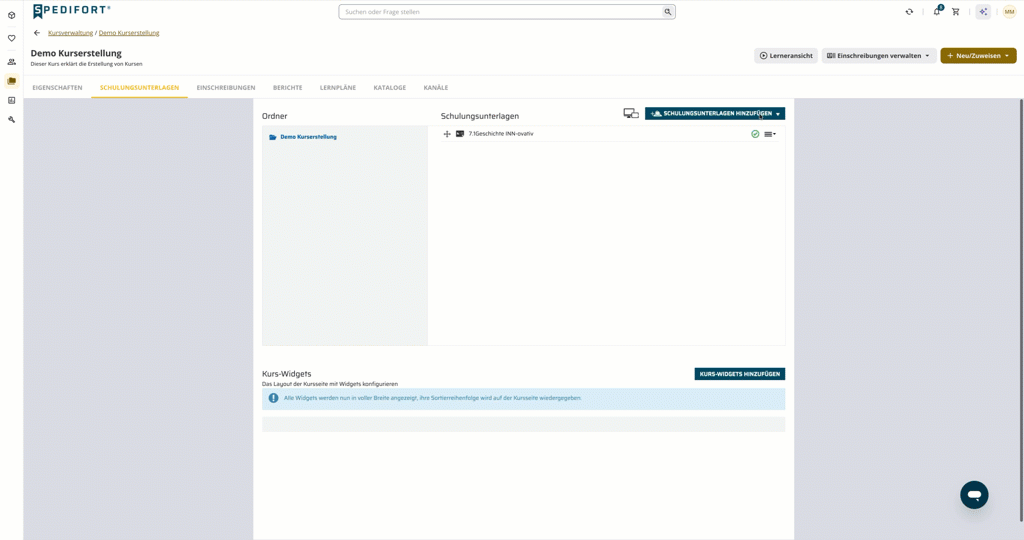Viewport: 1024px width, 540px height.
Task: Open the Kursverwaltung breadcrumb link
Action: pyautogui.click(x=71, y=33)
